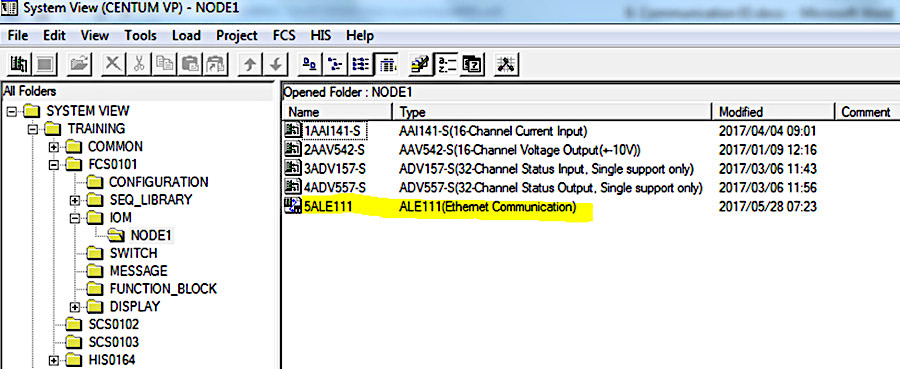This screenshot has width=900, height=369.
Task: Click the crossed-tools toolbar icon
Action: (x=506, y=64)
